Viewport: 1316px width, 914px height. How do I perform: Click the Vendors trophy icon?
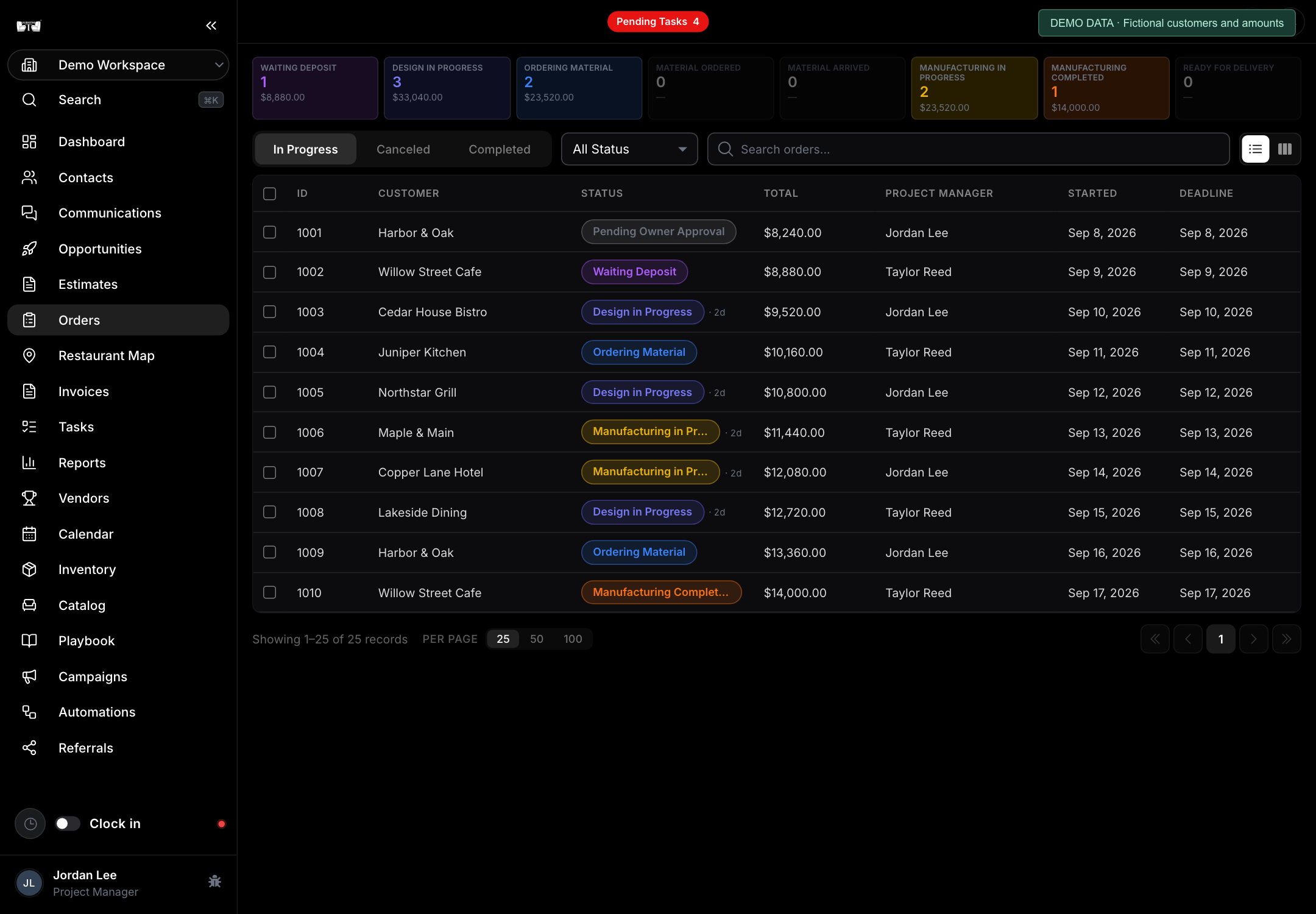click(x=29, y=498)
